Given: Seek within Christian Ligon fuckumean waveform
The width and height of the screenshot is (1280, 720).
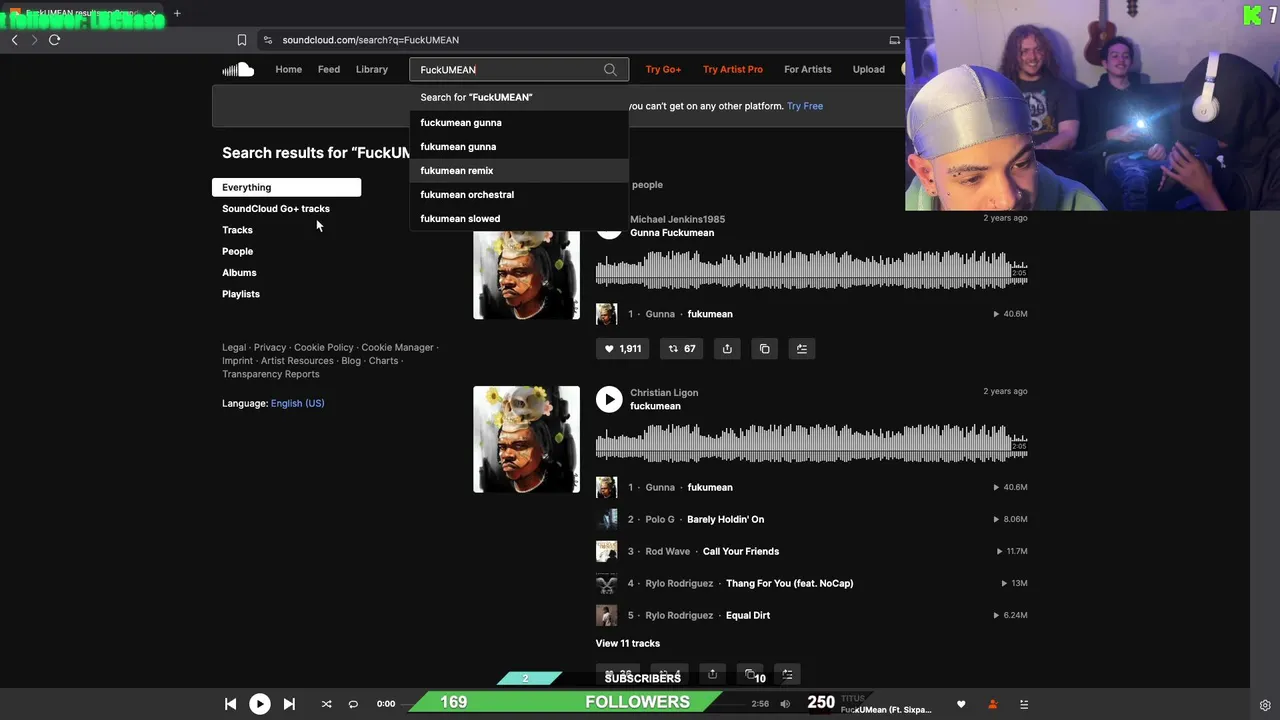Looking at the screenshot, I should click(812, 444).
